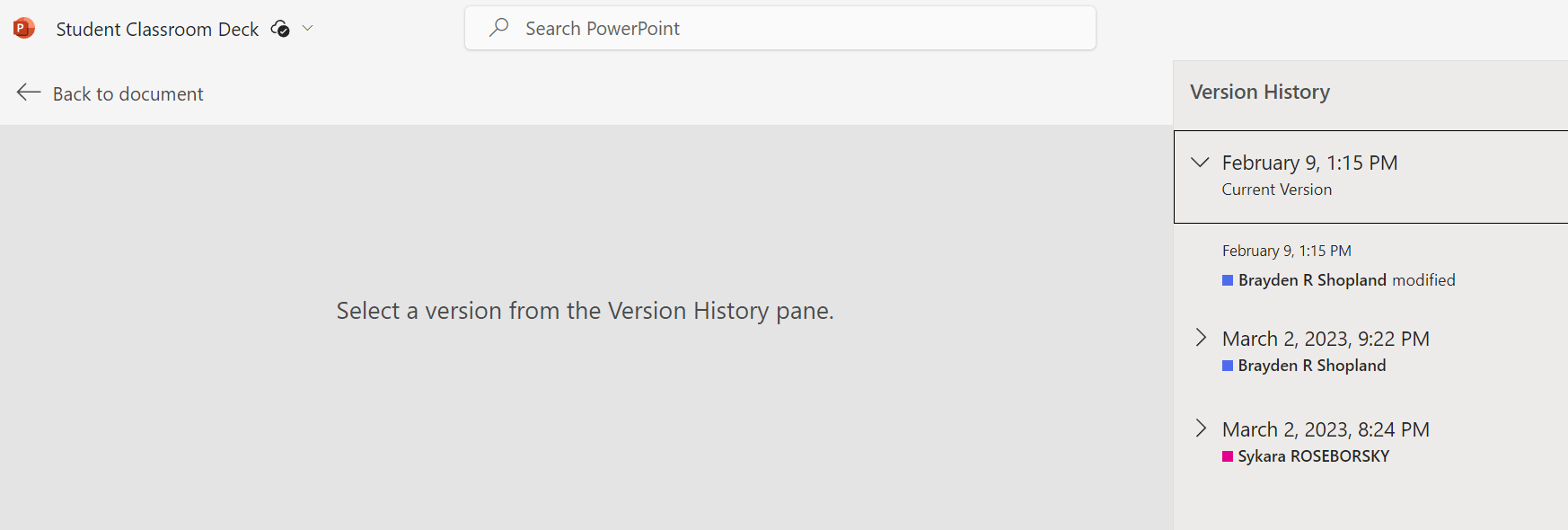Click the PowerPoint app logo
Screen dimensions: 1568x530
[24, 29]
